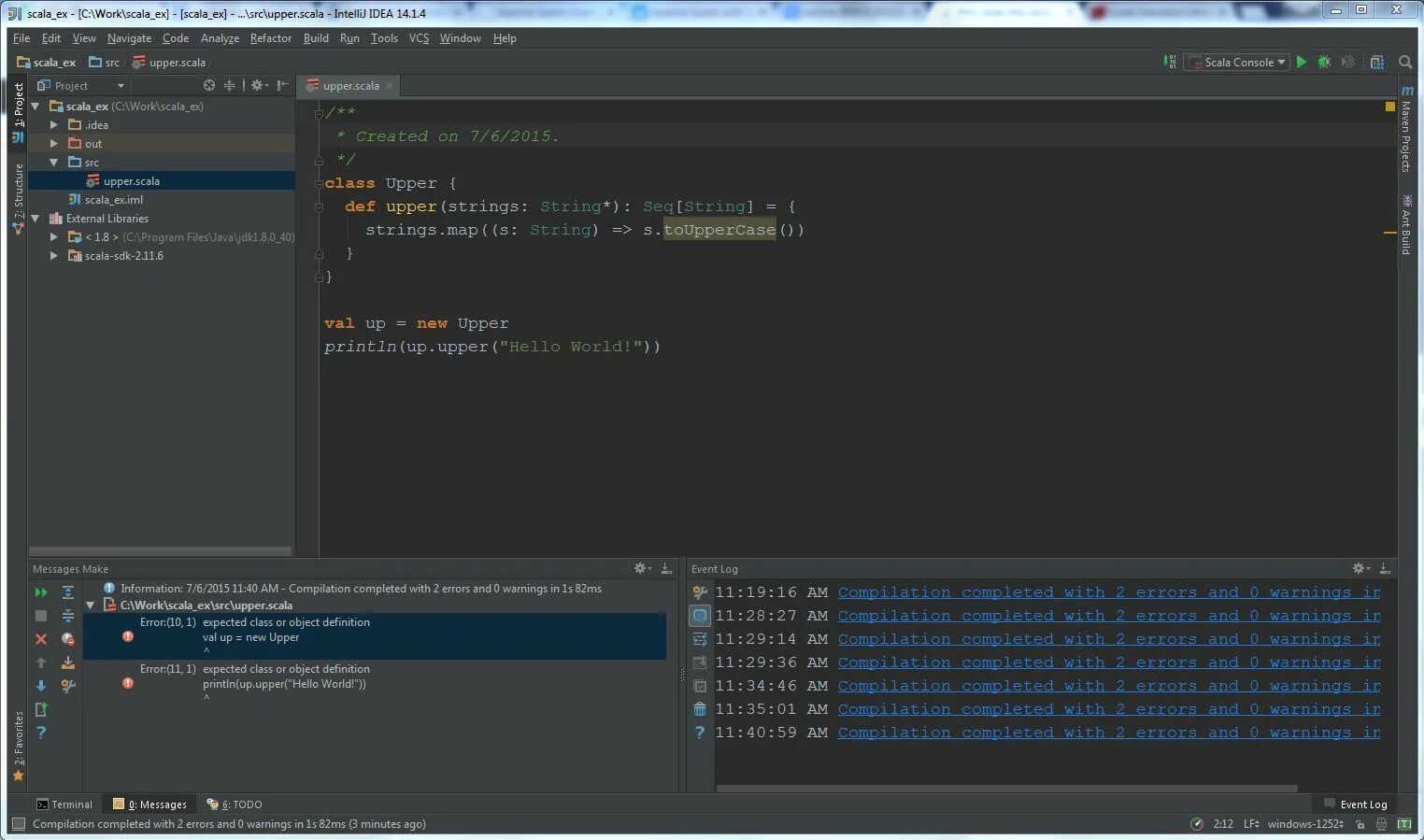Screen dimensions: 1424x840
Task: Hide the Messages panel via hide icon
Action: [666, 568]
